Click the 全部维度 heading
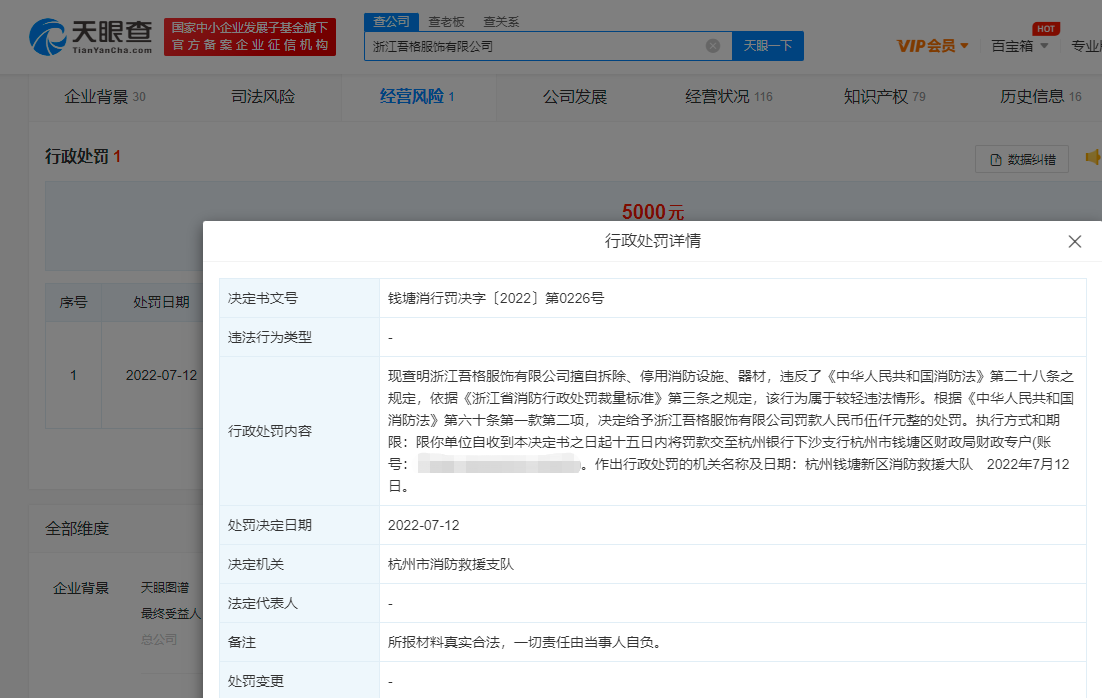This screenshot has height=698, width=1102. [77, 529]
